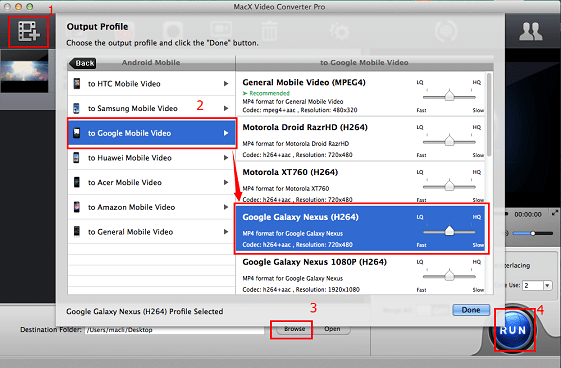Click the blue RUN button

pos(513,330)
